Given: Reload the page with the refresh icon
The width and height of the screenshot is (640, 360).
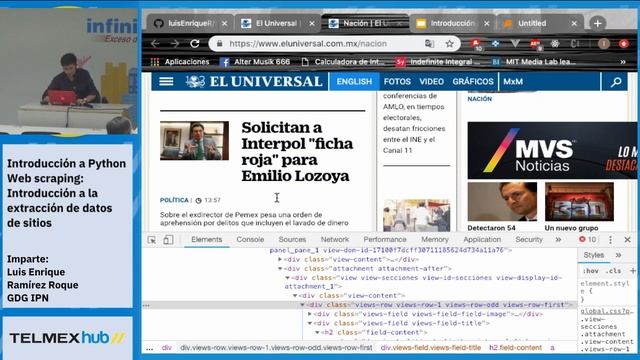Looking at the screenshot, I should click(x=195, y=44).
